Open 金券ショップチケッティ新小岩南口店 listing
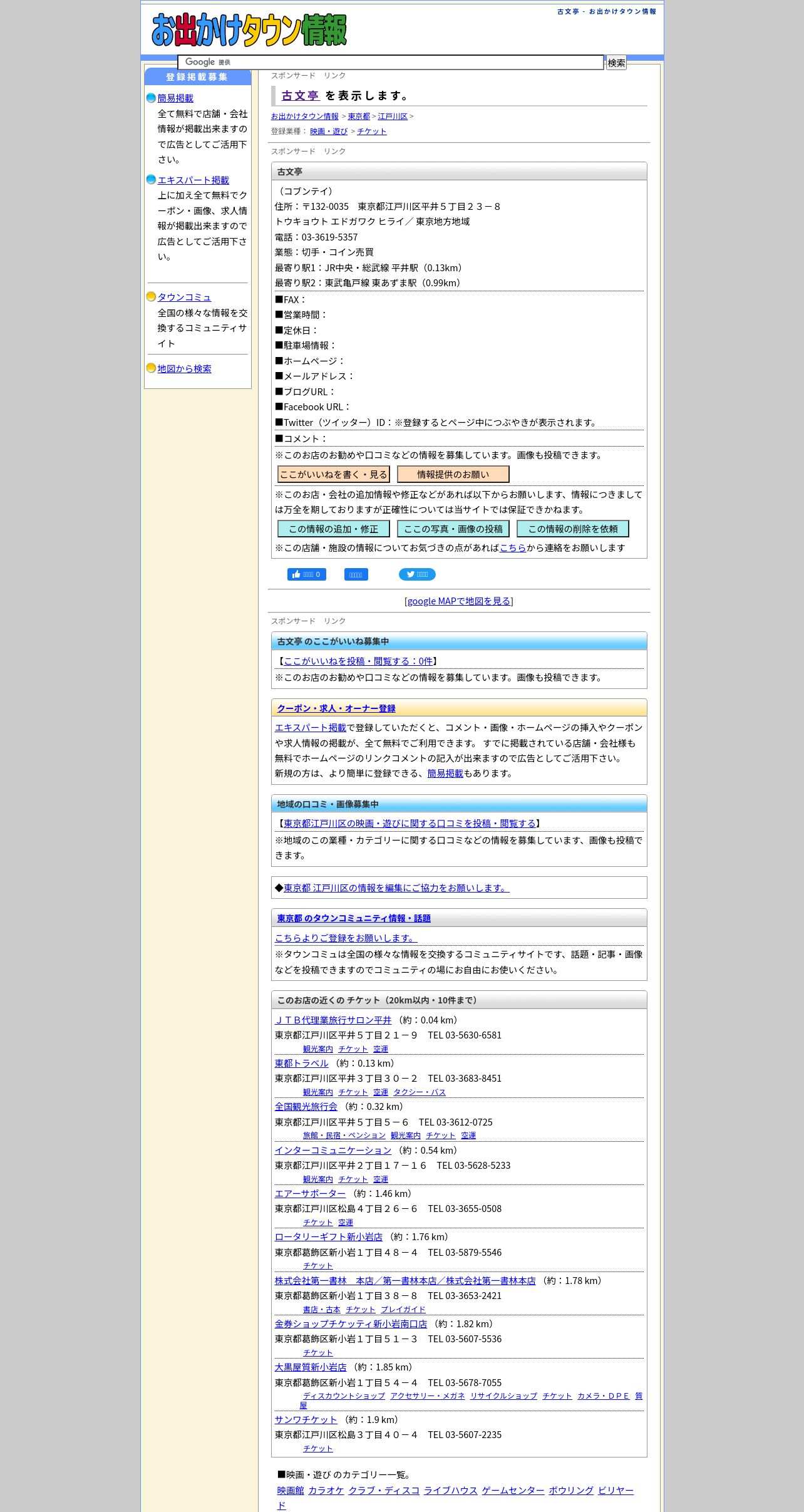Screen dimensions: 804x1512 pyautogui.click(x=351, y=1324)
